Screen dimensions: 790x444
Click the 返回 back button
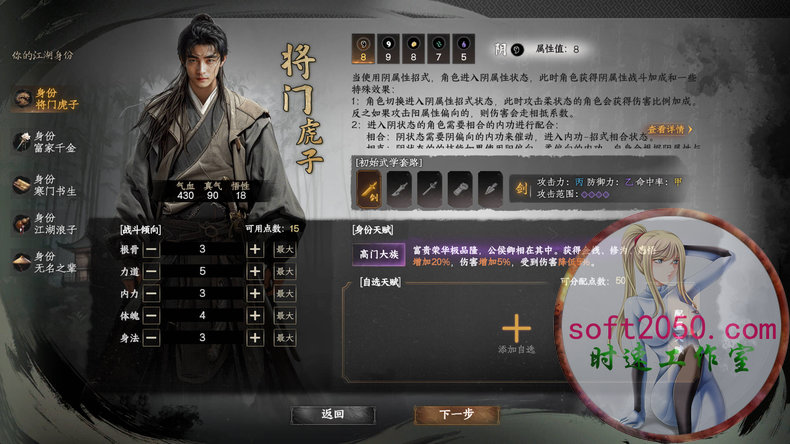click(x=333, y=415)
